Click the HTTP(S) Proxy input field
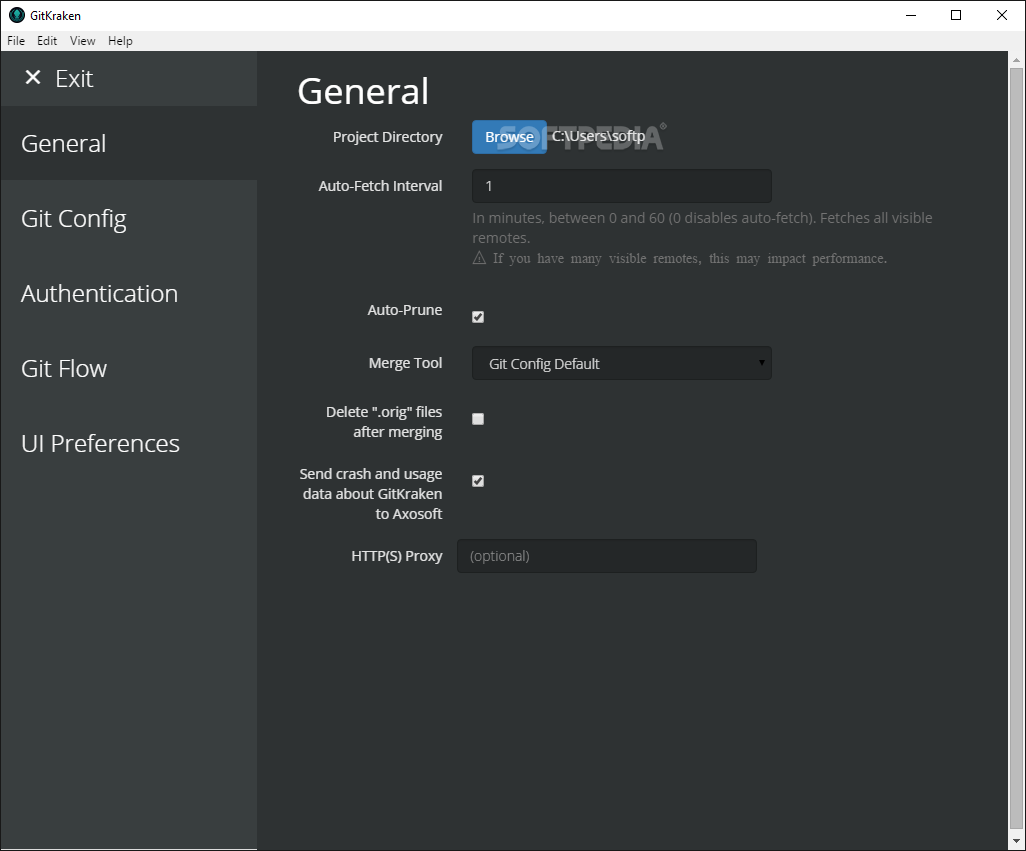Image resolution: width=1026 pixels, height=851 pixels. (607, 556)
